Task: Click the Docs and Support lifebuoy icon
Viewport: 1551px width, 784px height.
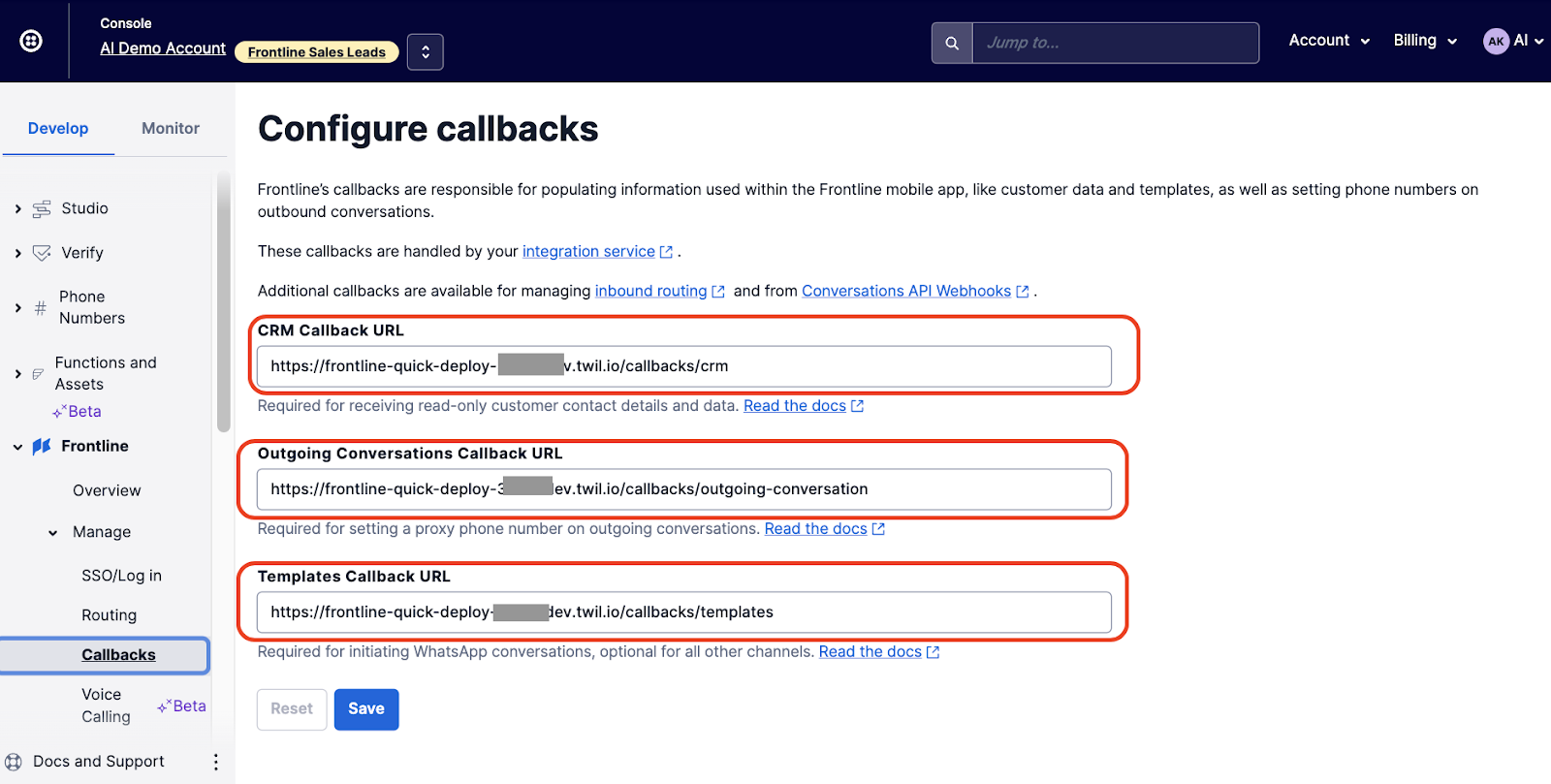Action: point(14,762)
